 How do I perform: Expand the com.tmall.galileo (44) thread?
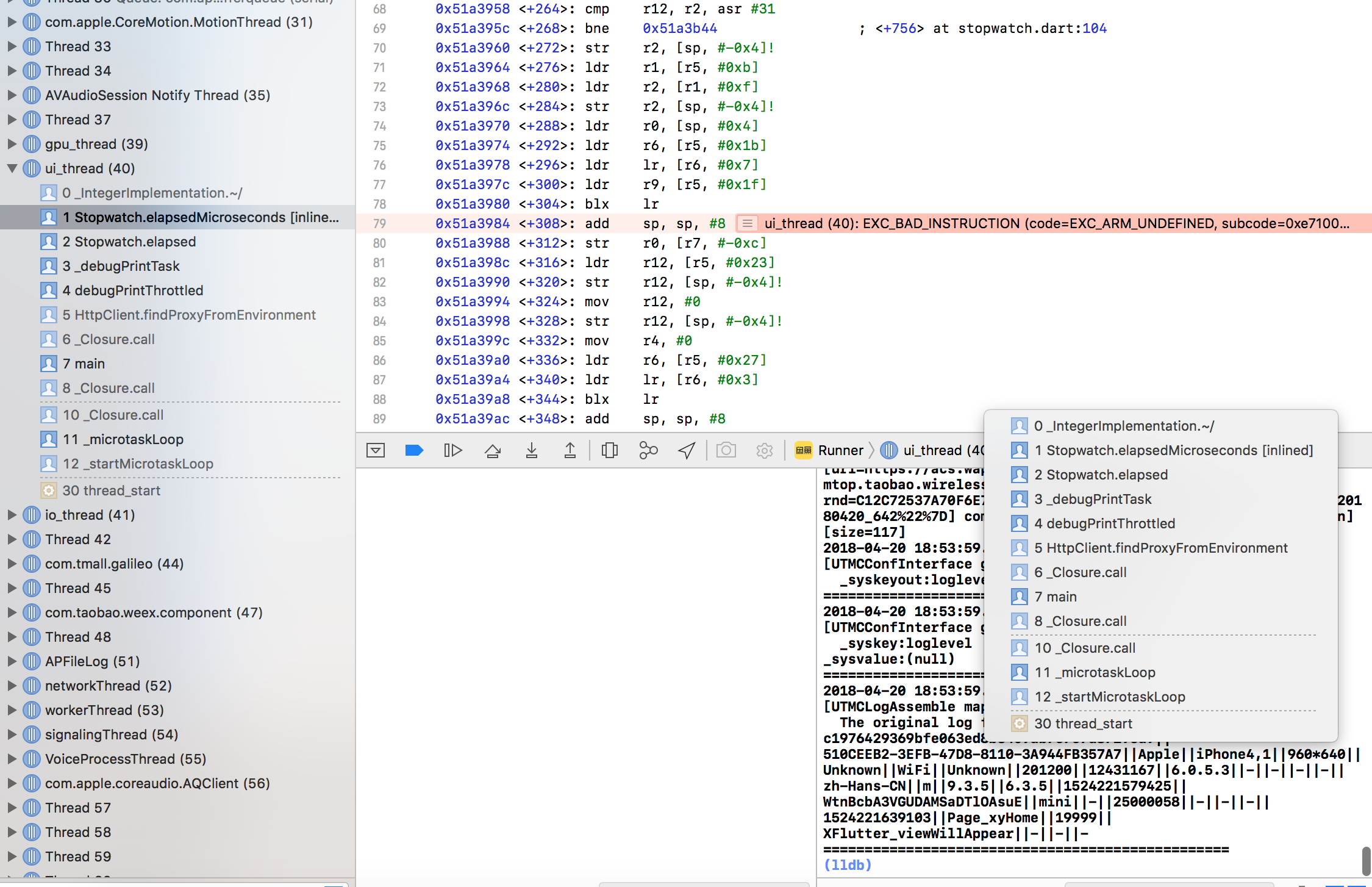pyautogui.click(x=12, y=564)
